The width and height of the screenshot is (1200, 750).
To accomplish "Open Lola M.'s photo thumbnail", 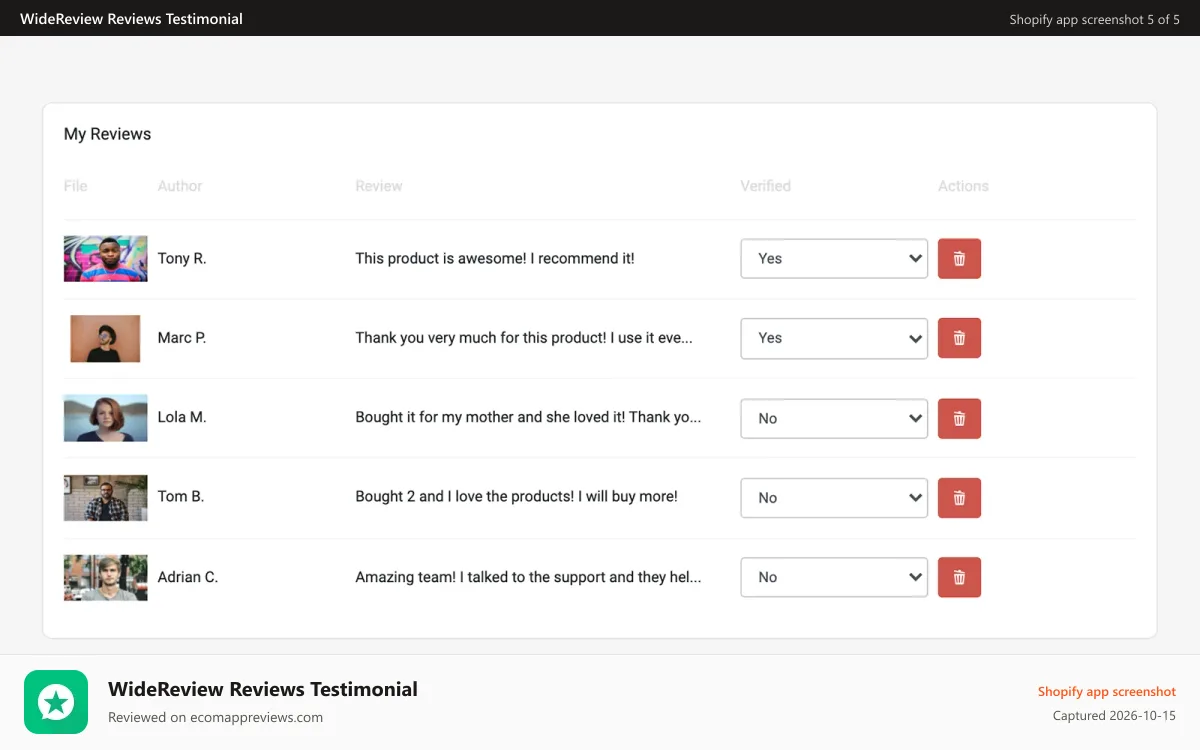I will pos(105,418).
